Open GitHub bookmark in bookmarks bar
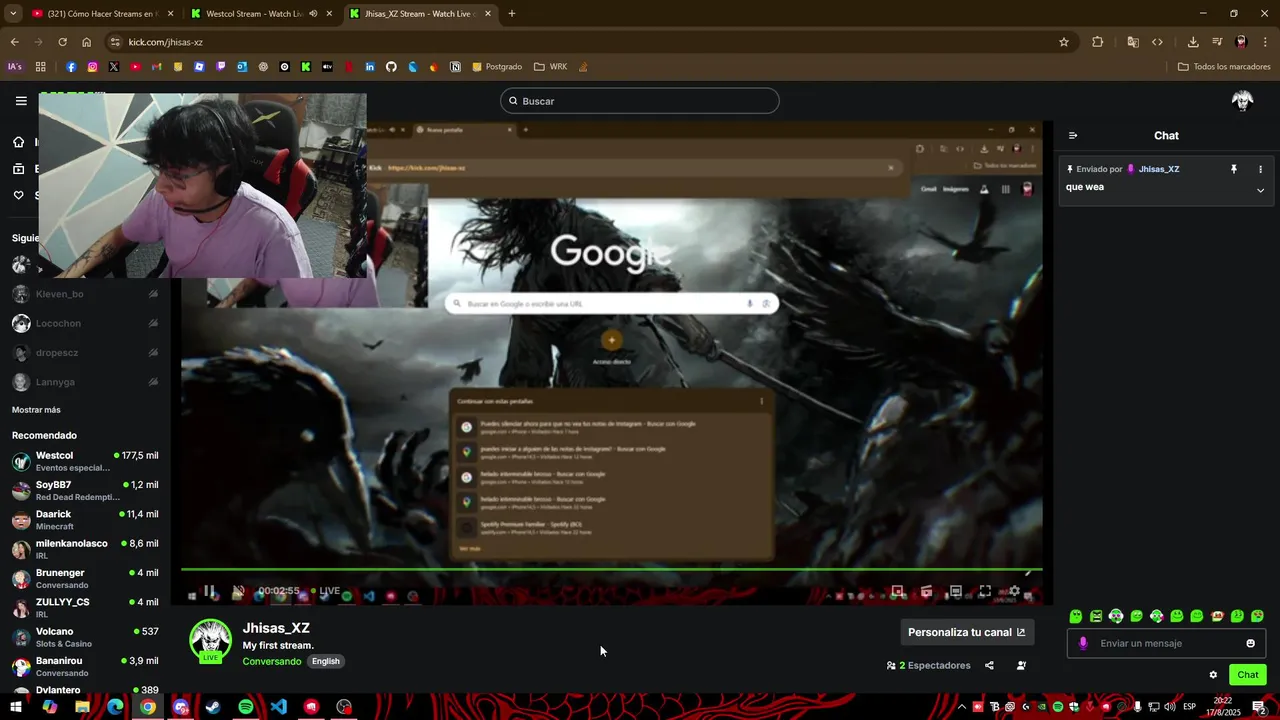The height and width of the screenshot is (720, 1280). [391, 67]
